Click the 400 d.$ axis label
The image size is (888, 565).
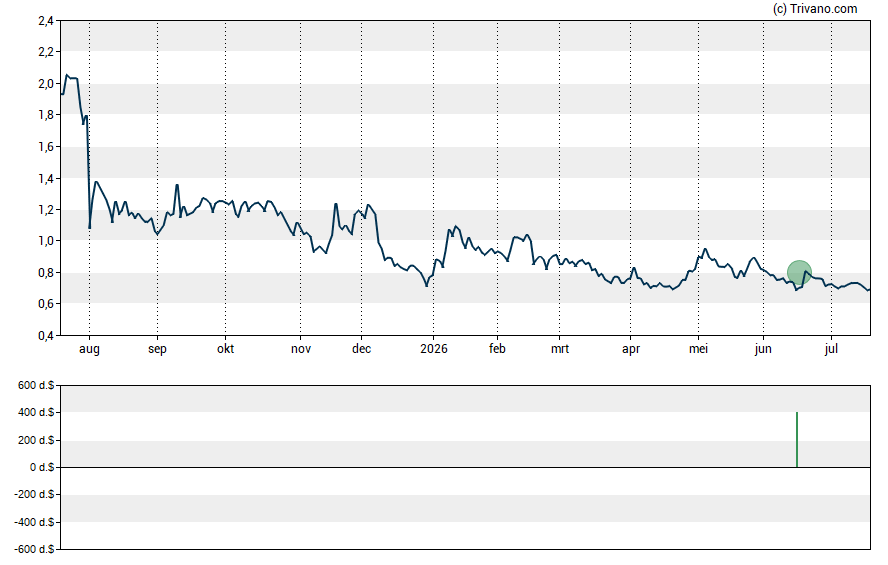(36, 412)
